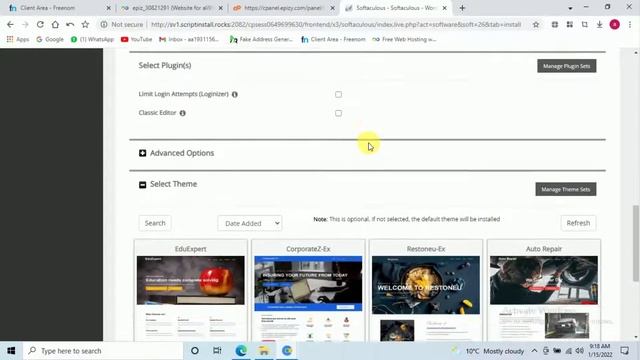This screenshot has height=360, width=640.
Task: Open the tab search dropdown arrow
Action: click(x=570, y=8)
